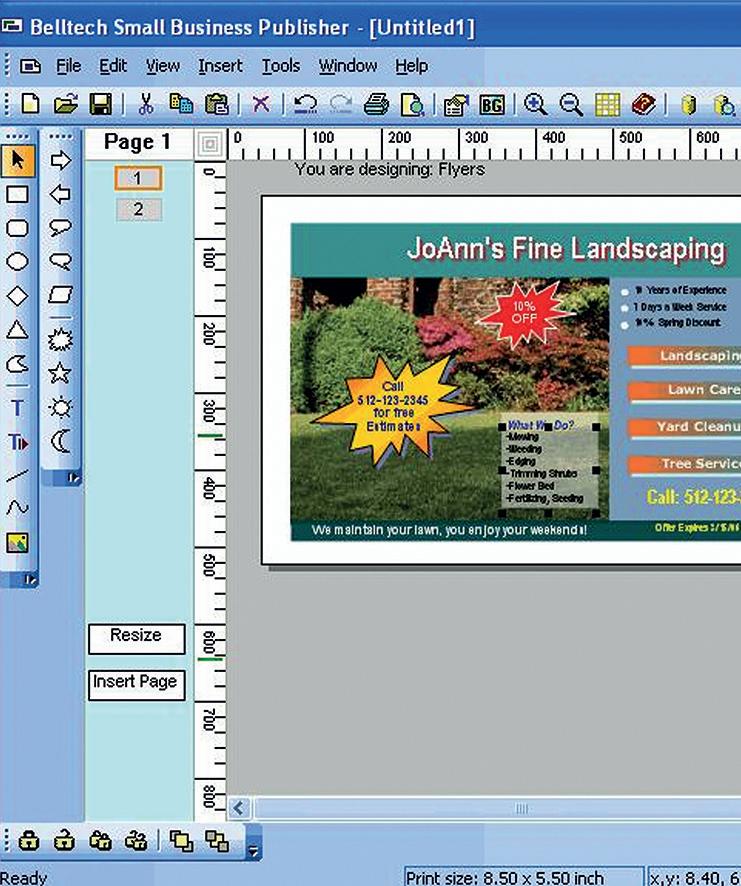This screenshot has width=741, height=886.
Task: Click the horizontal scrollbar thumb
Action: coord(497,809)
